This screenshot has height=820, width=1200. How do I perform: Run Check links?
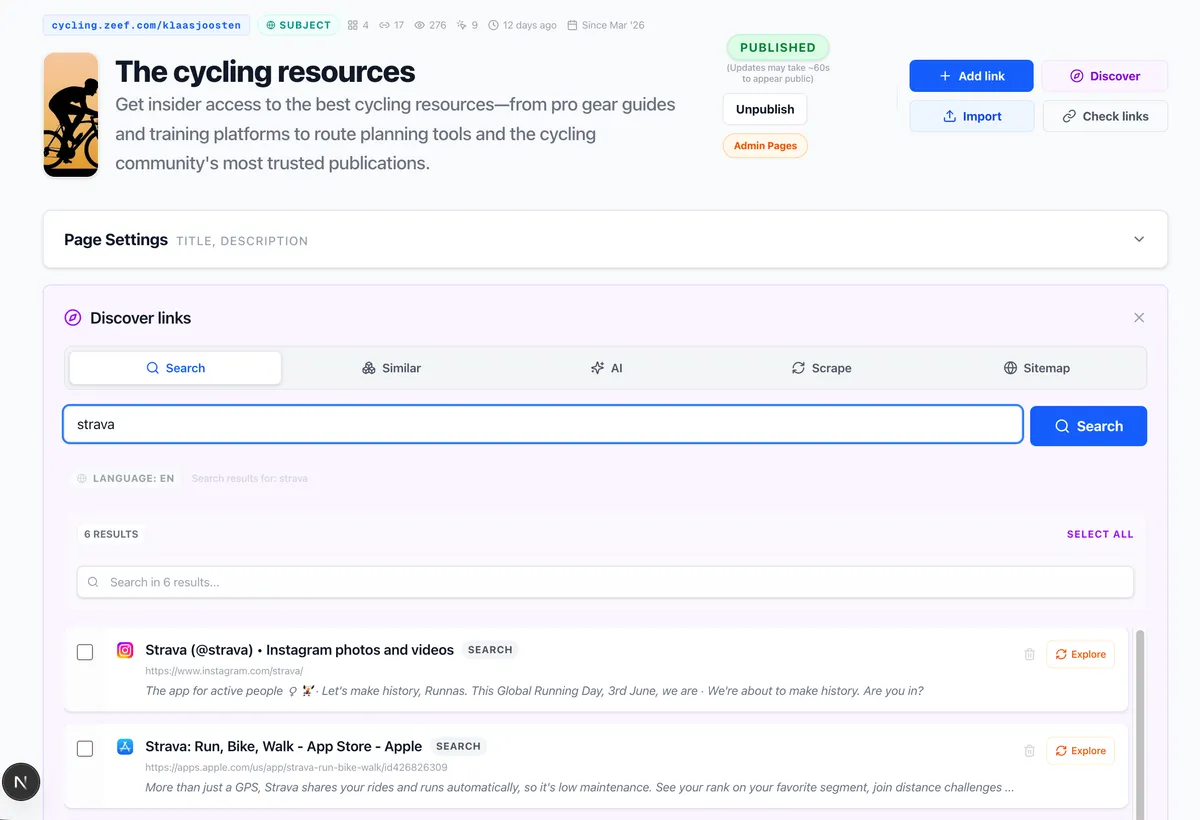1105,116
